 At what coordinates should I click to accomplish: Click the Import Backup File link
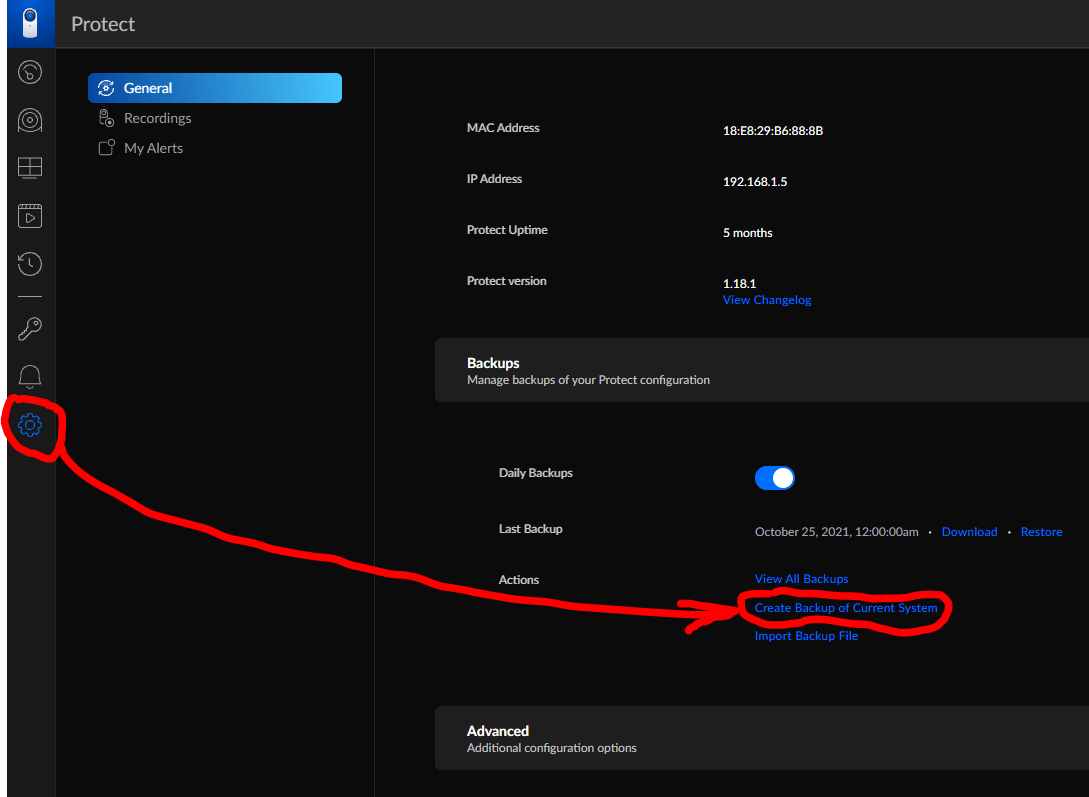pyautogui.click(x=806, y=636)
